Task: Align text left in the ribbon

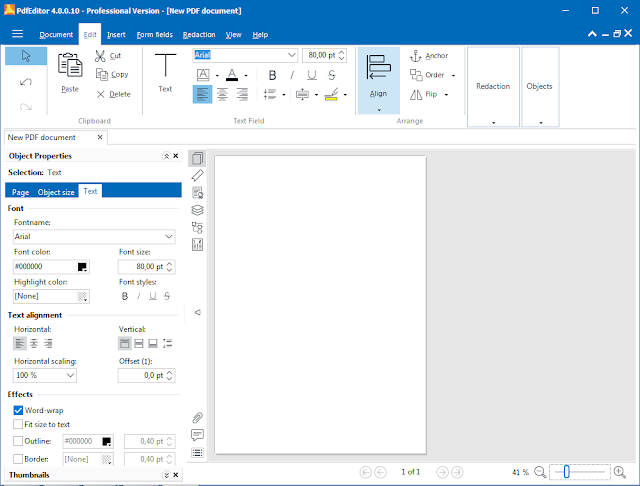Action: (202, 95)
